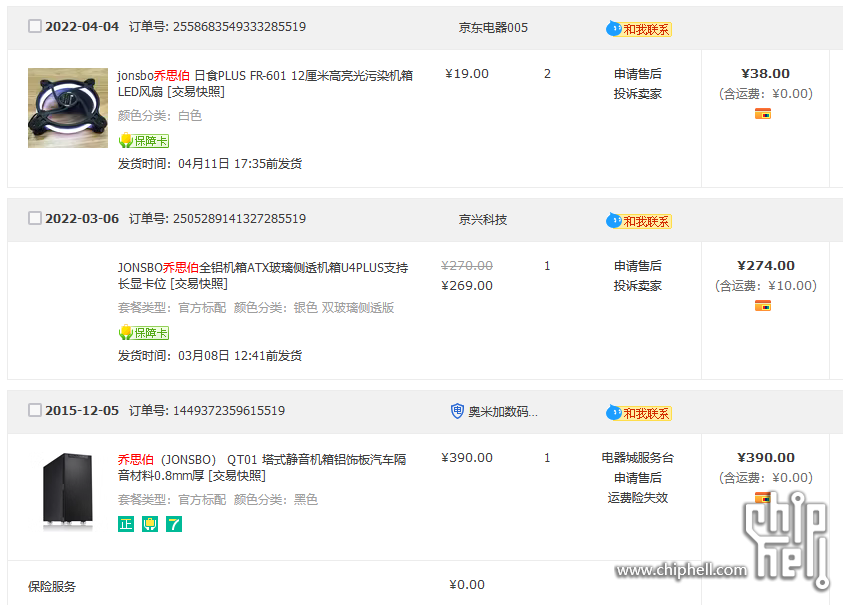This screenshot has height=605, width=843.
Task: Click 投诉卖家 for the U4PLUS case order
Action: pos(638,286)
